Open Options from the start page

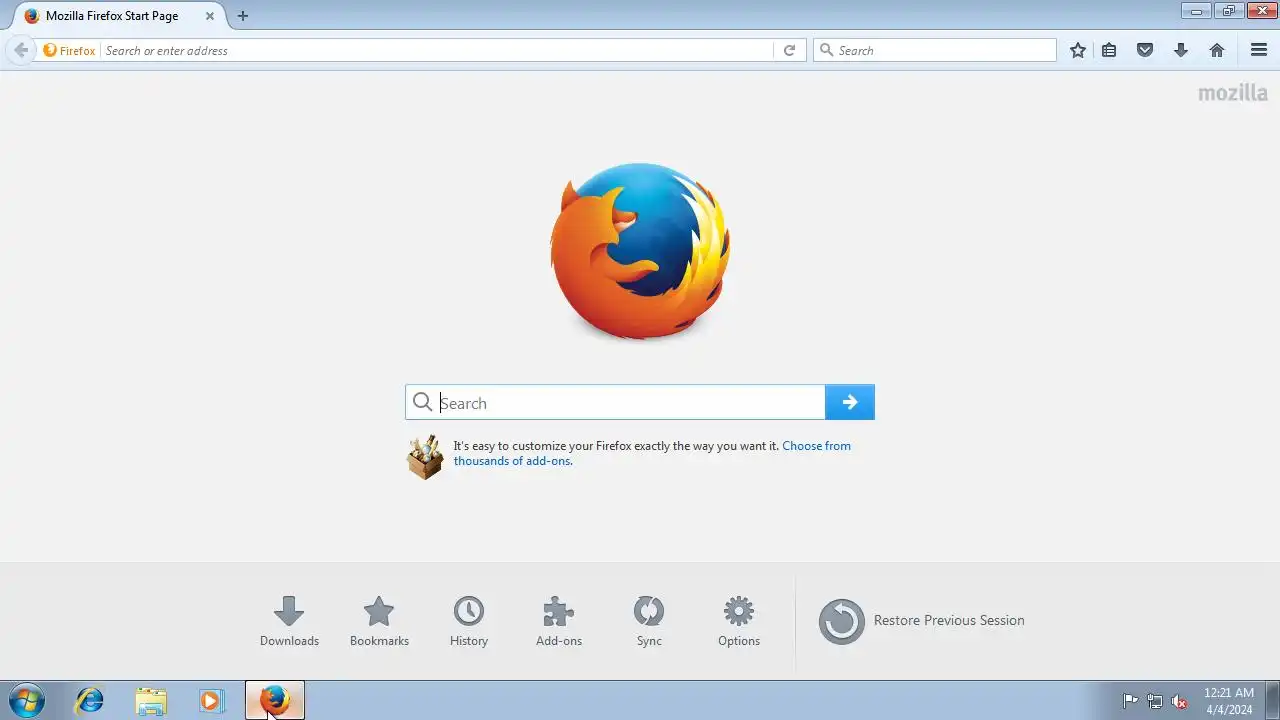[739, 621]
